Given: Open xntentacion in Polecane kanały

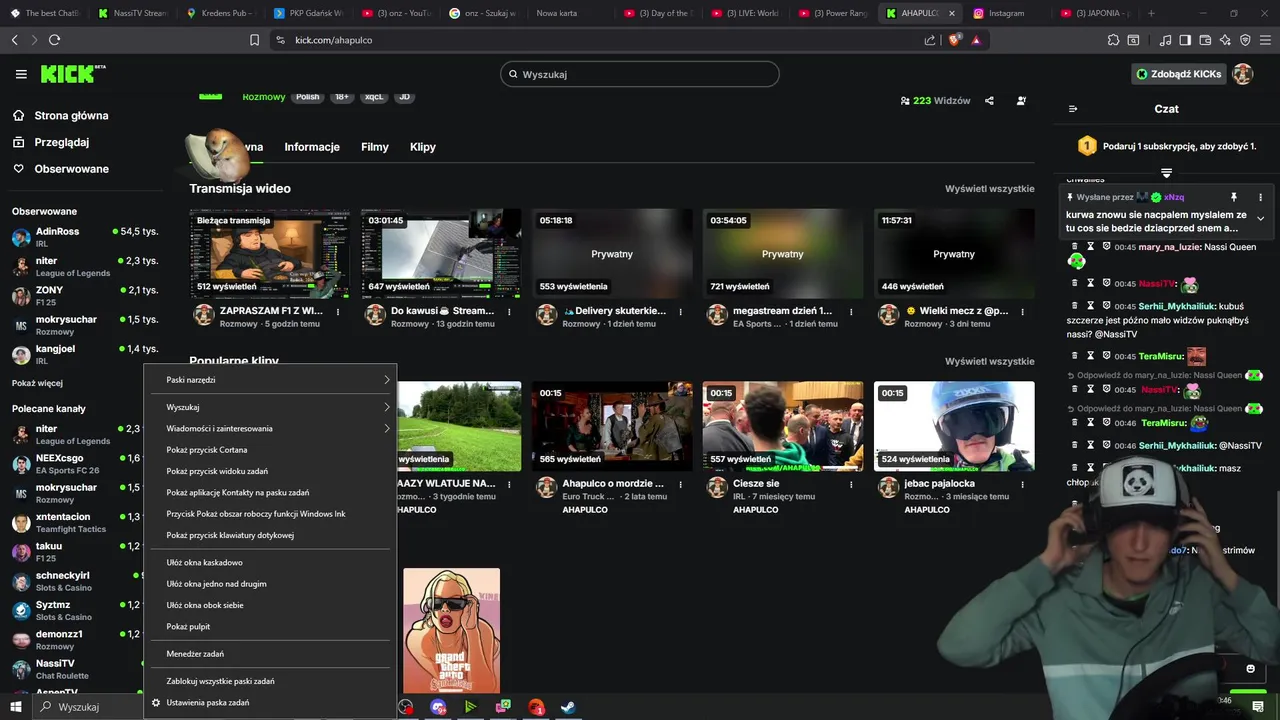Looking at the screenshot, I should tap(76, 523).
